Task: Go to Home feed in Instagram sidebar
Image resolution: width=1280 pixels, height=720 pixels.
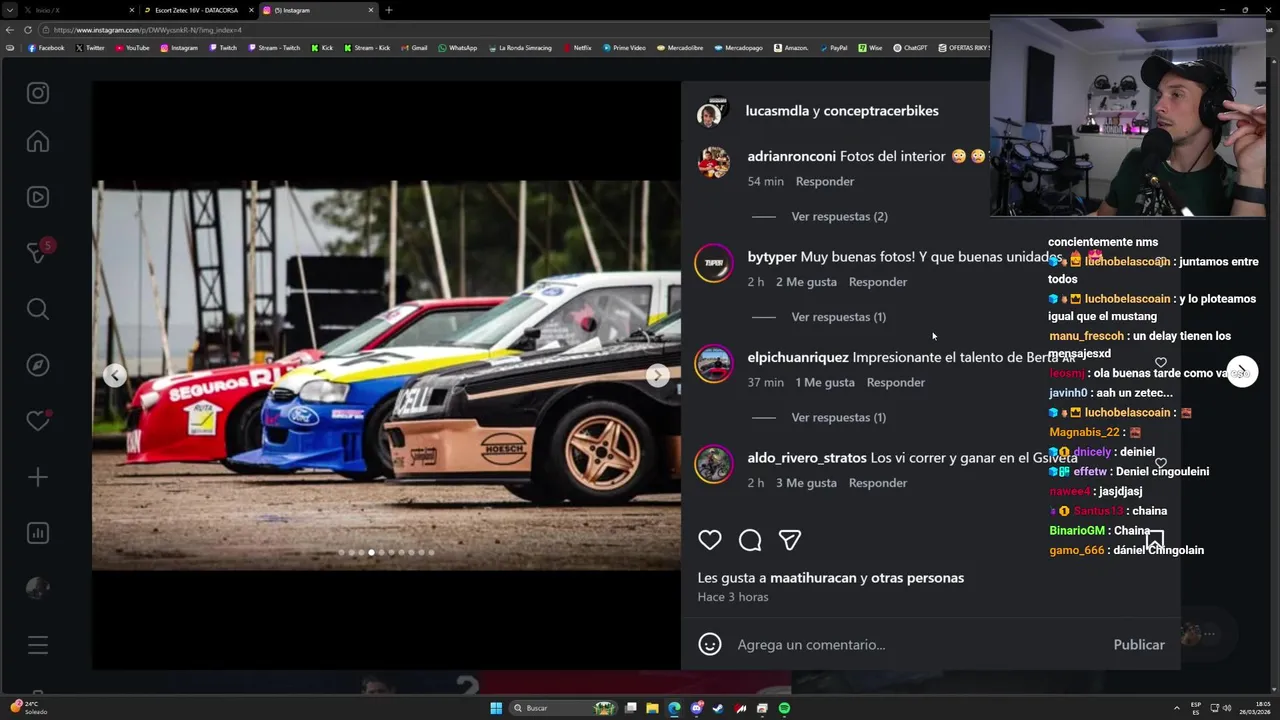Action: pyautogui.click(x=38, y=142)
